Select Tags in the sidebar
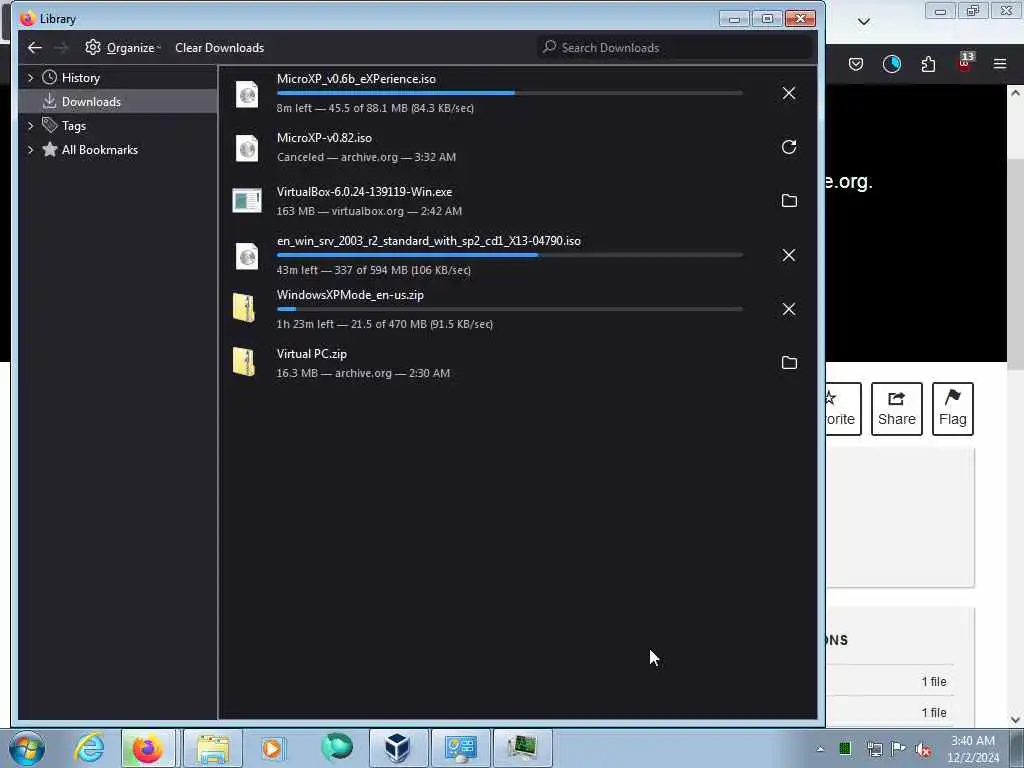Viewport: 1024px width, 768px height. 74,126
